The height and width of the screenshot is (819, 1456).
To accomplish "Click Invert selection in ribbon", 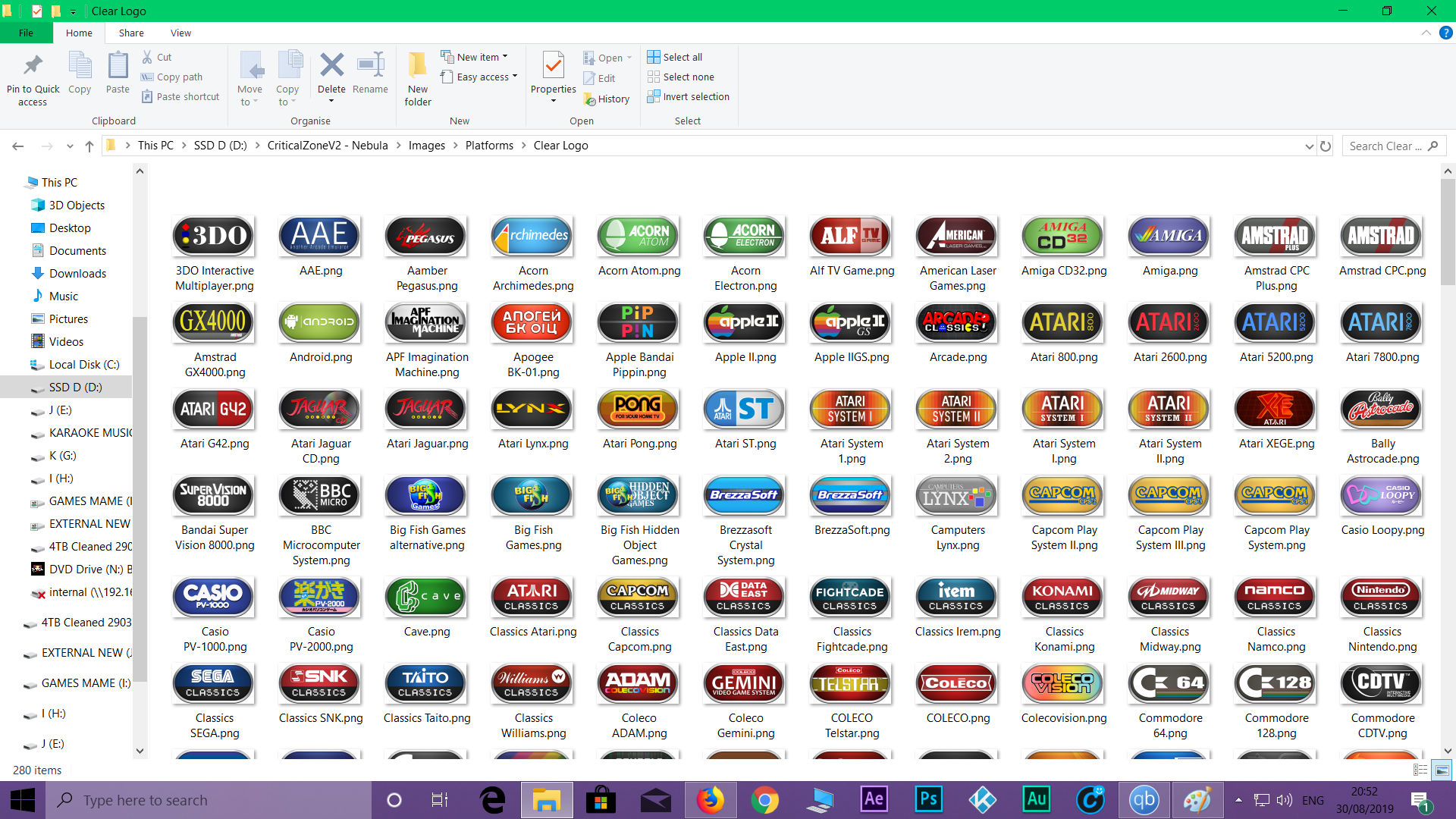I will pyautogui.click(x=688, y=96).
